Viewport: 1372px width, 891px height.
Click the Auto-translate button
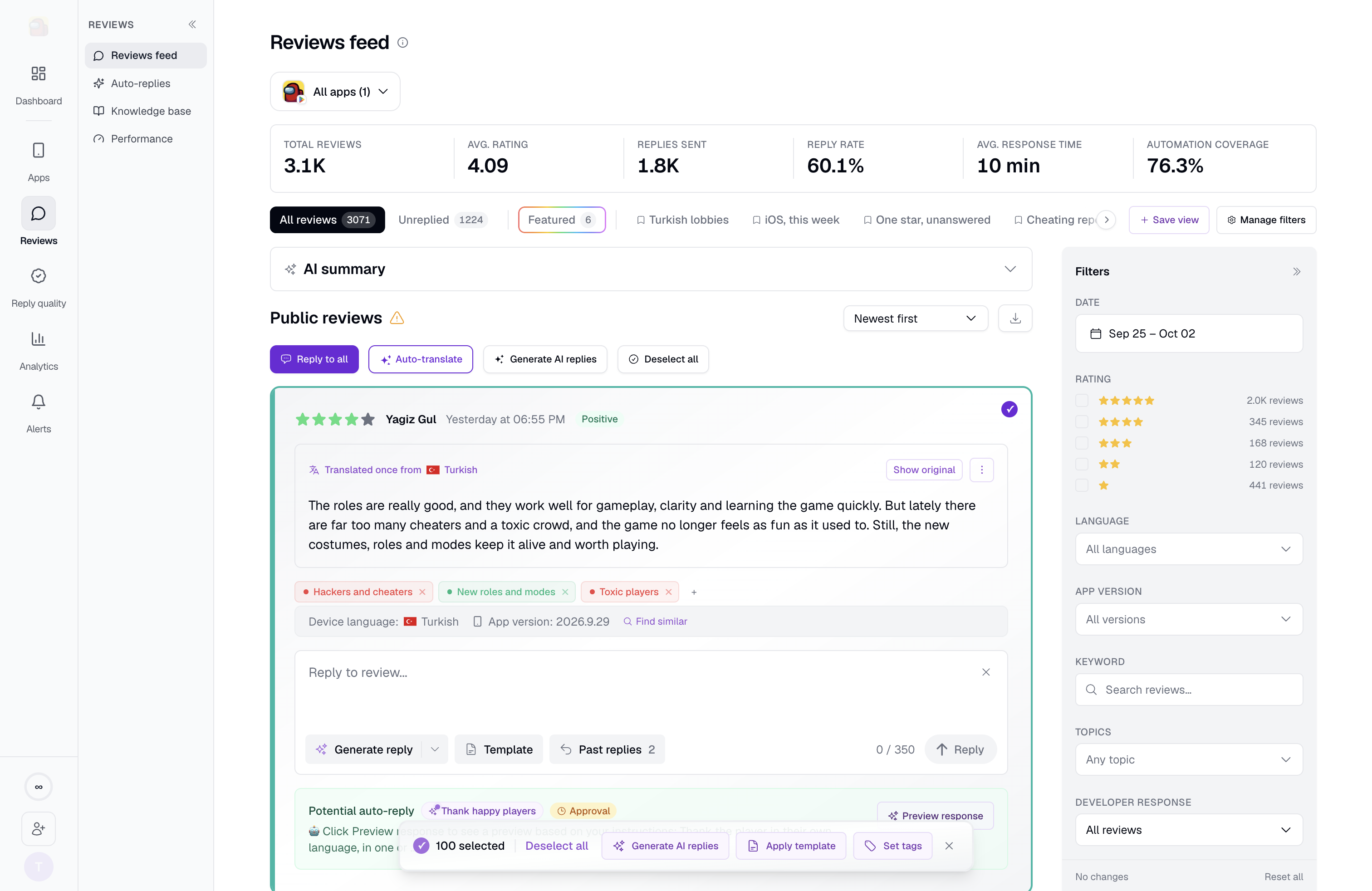tap(420, 359)
